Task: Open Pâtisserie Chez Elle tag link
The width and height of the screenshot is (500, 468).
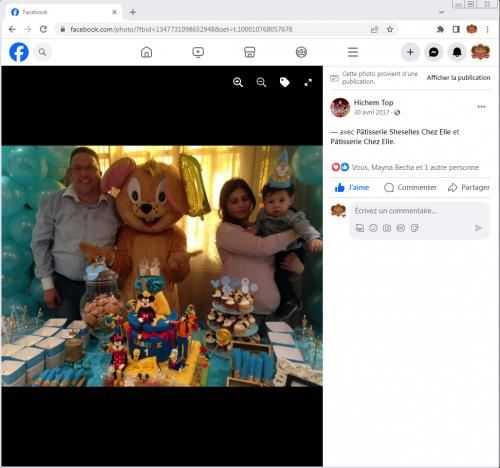Action: point(362,142)
